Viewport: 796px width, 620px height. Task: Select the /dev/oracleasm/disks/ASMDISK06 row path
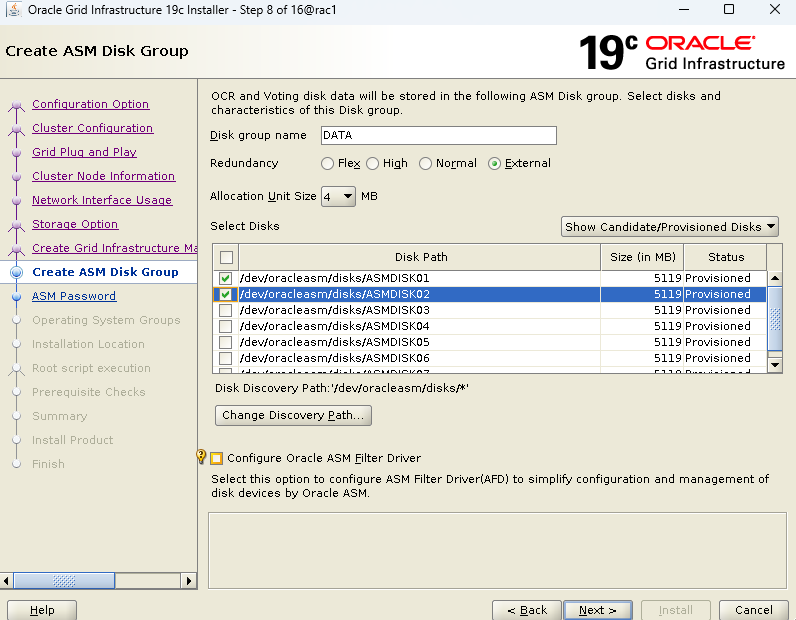click(335, 358)
